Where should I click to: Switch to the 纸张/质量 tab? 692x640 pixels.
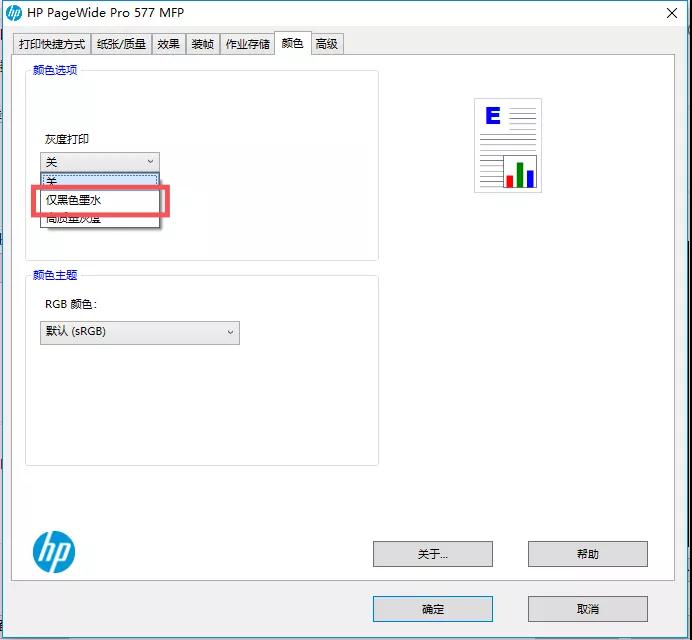pos(121,44)
